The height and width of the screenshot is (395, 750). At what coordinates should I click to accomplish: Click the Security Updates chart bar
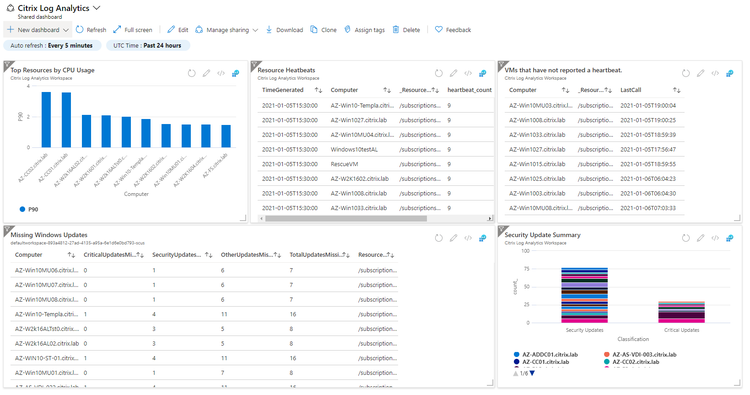(x=584, y=295)
